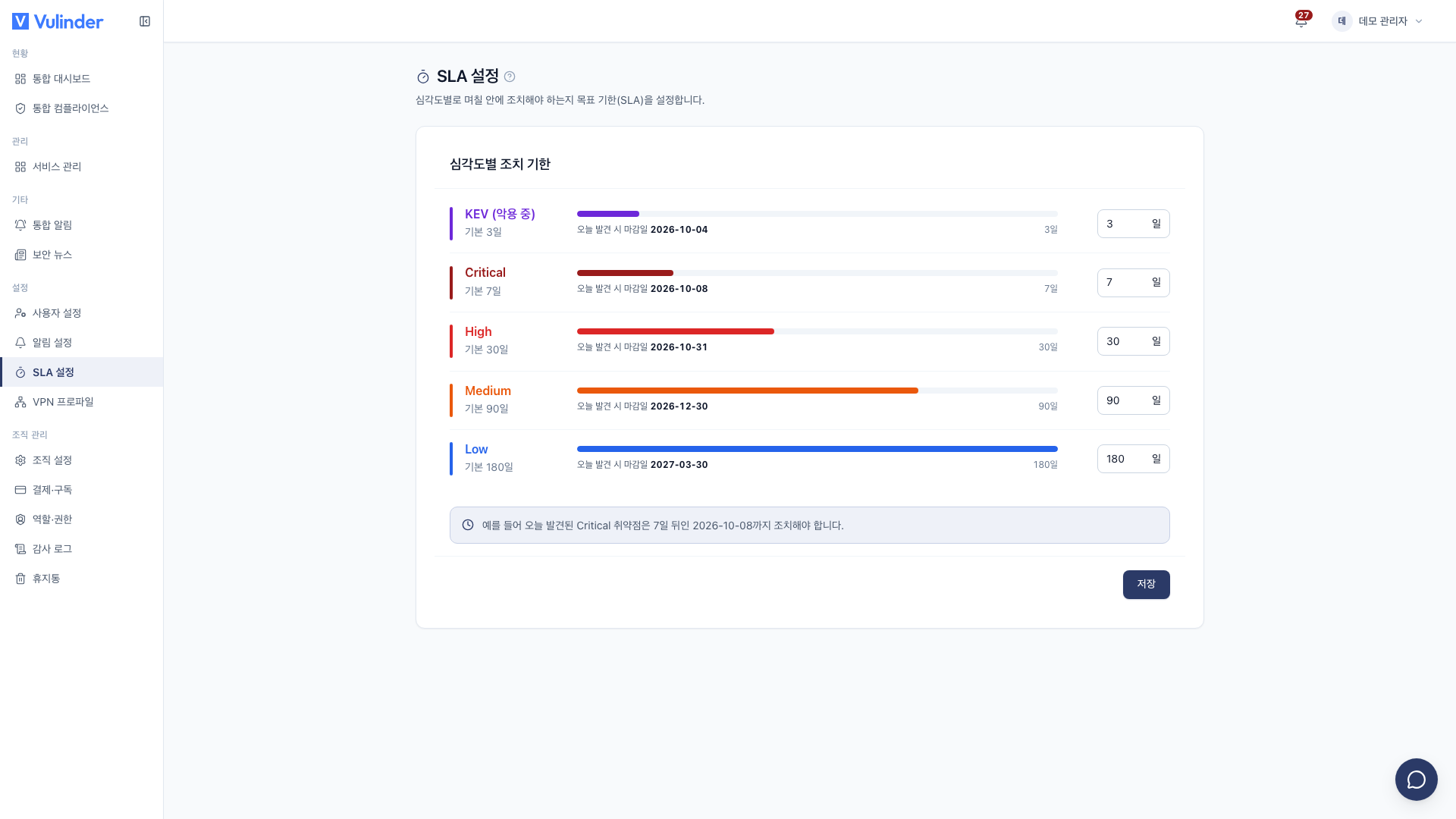Image resolution: width=1456 pixels, height=819 pixels.
Task: Focus the Critical days input showing 7
Action: [1133, 283]
